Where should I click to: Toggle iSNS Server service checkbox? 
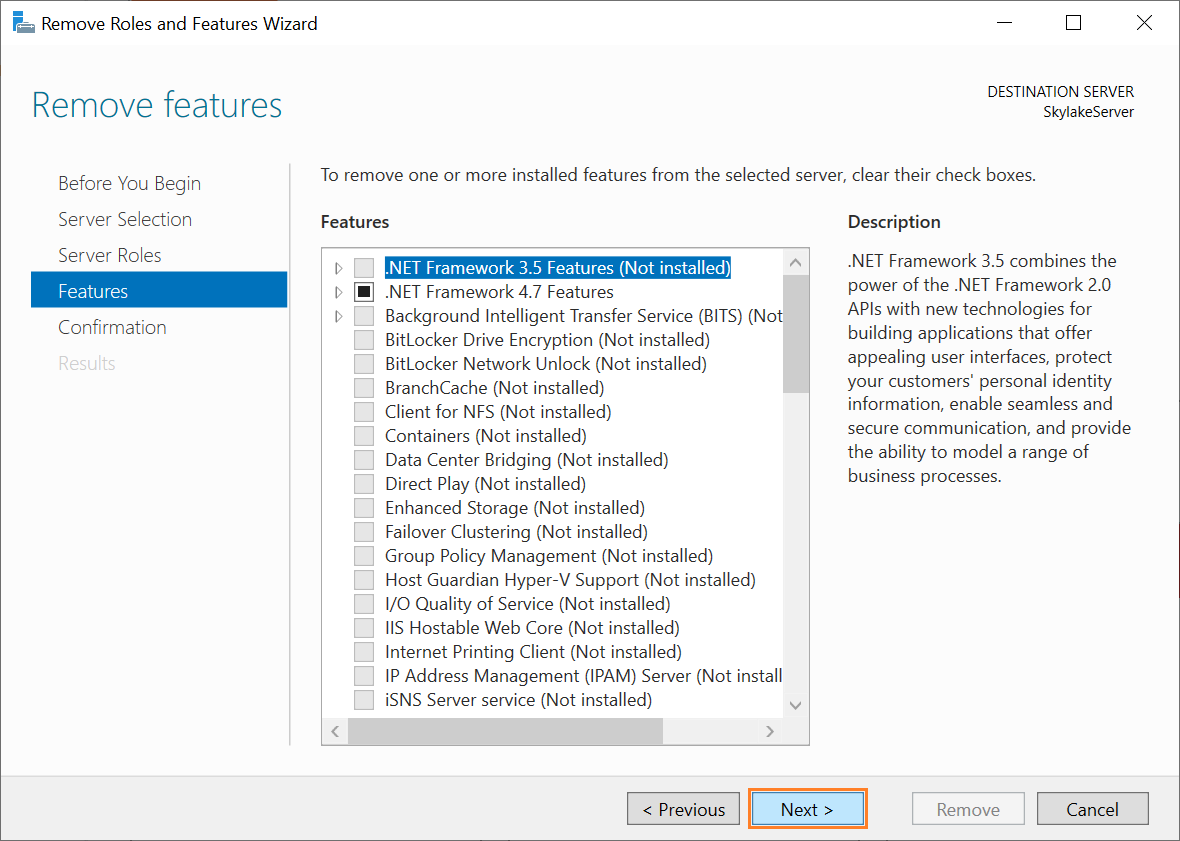point(364,701)
